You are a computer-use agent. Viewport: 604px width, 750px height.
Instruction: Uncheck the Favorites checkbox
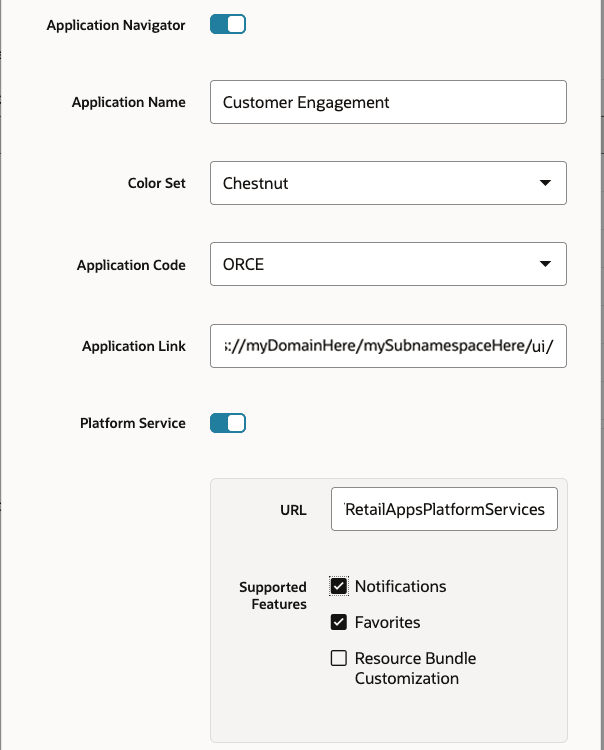coord(339,622)
